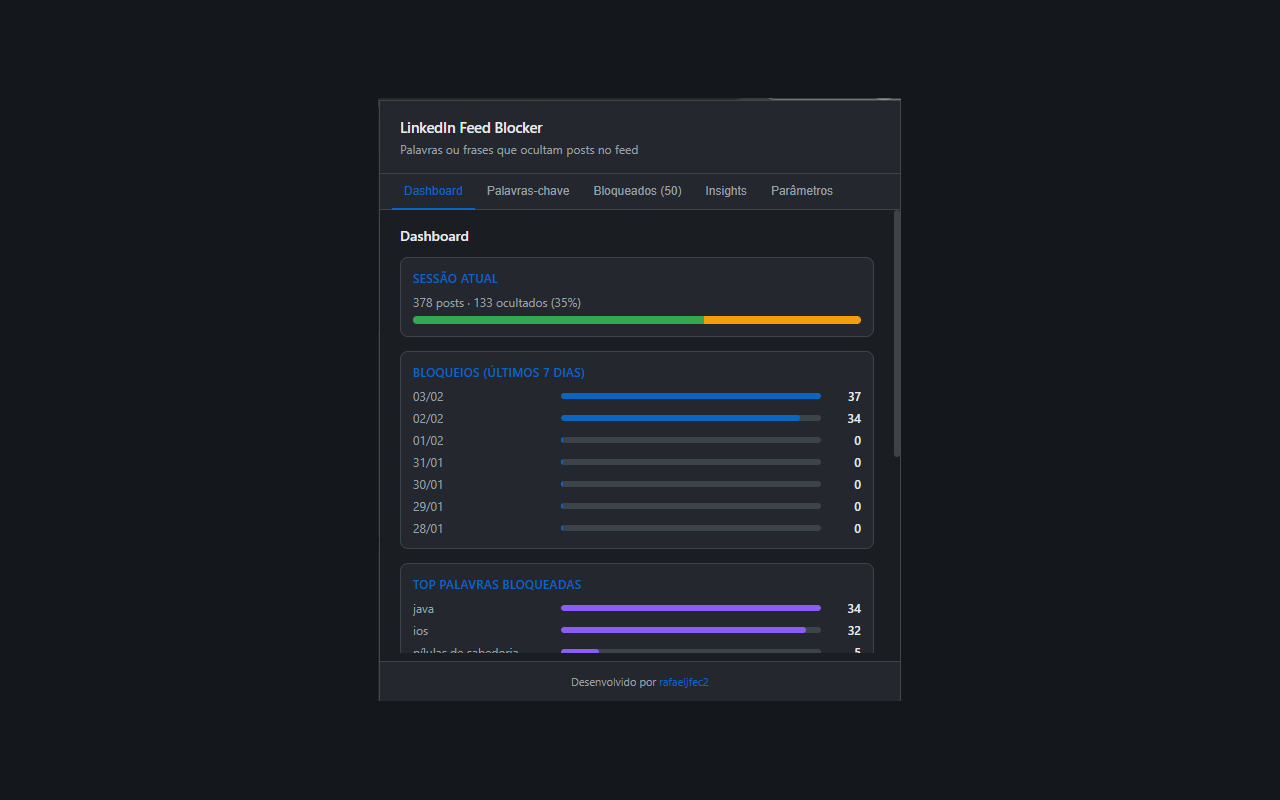
Task: Select the TOP PALAVRAS BLOQUEADAS heading
Action: [x=497, y=585]
